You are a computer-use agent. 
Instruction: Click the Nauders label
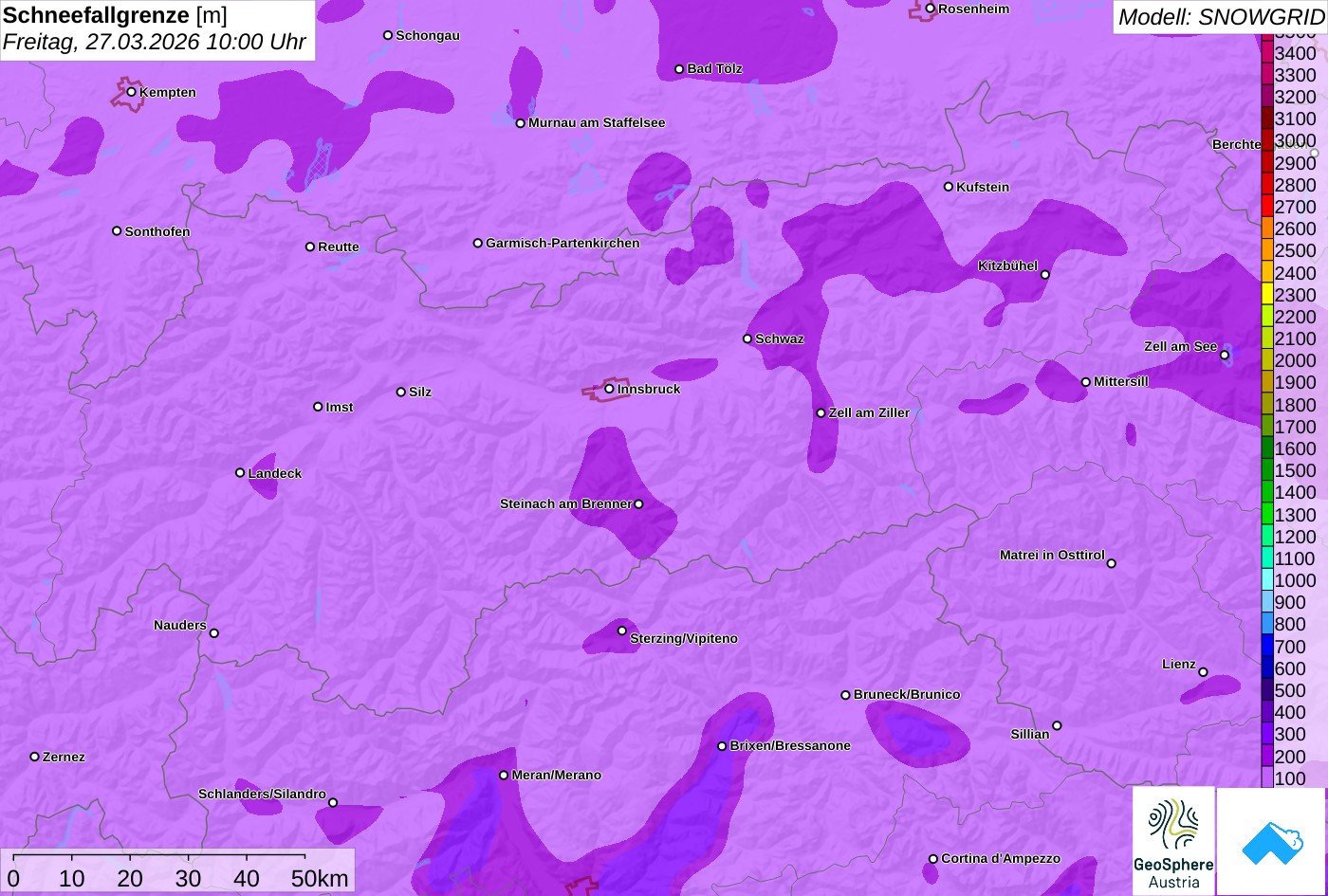point(180,625)
